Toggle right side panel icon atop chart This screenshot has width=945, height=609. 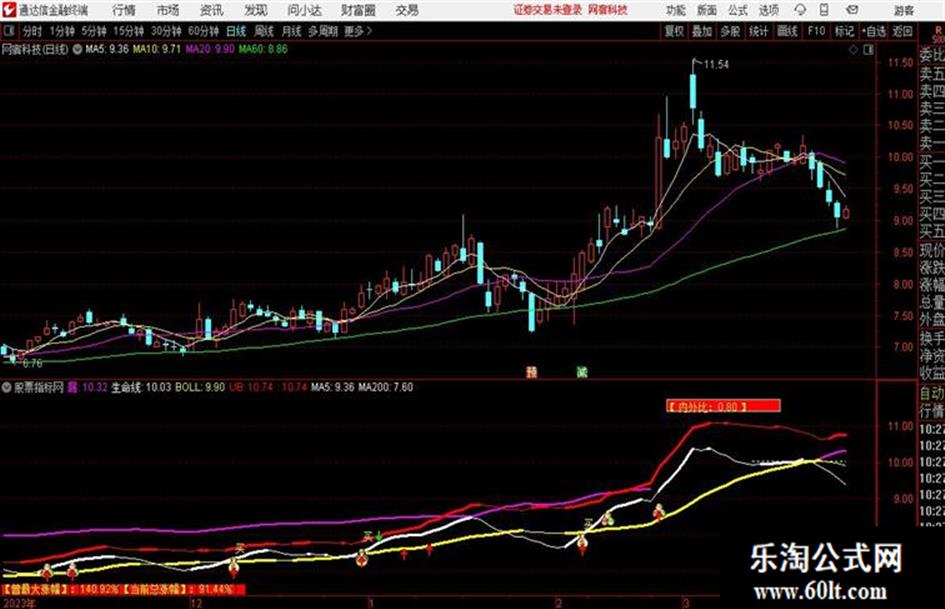click(868, 50)
